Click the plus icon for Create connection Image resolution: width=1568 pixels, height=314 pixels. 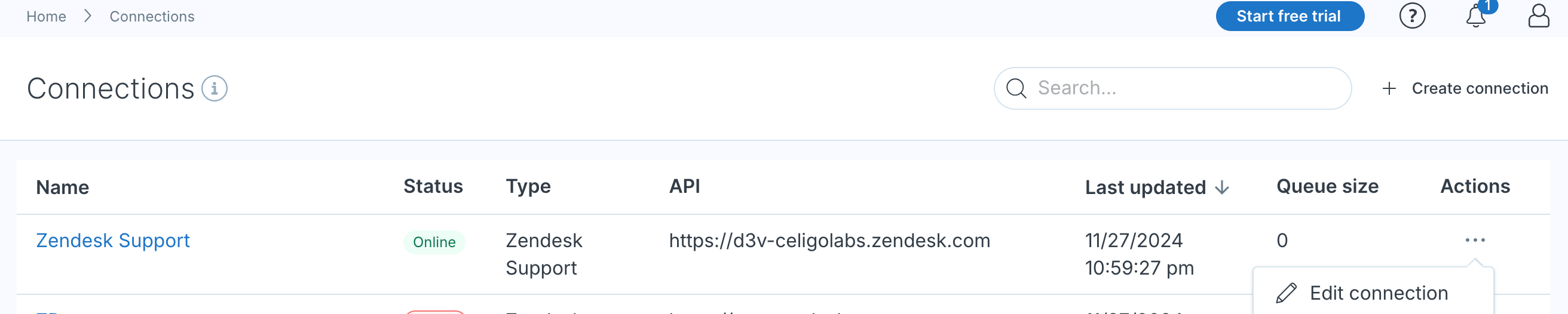tap(1389, 89)
